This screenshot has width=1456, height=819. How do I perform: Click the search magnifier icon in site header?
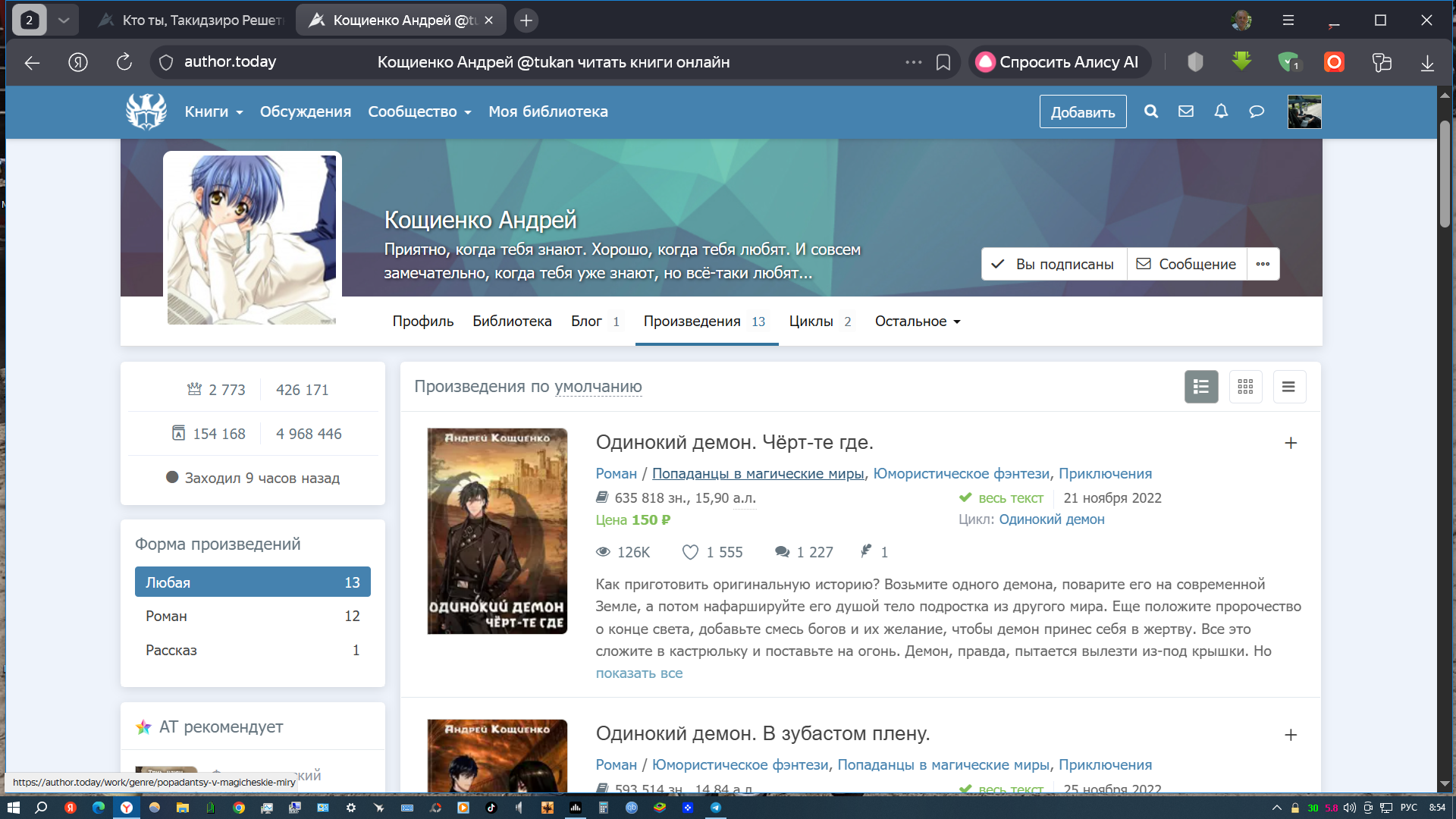(x=1150, y=111)
